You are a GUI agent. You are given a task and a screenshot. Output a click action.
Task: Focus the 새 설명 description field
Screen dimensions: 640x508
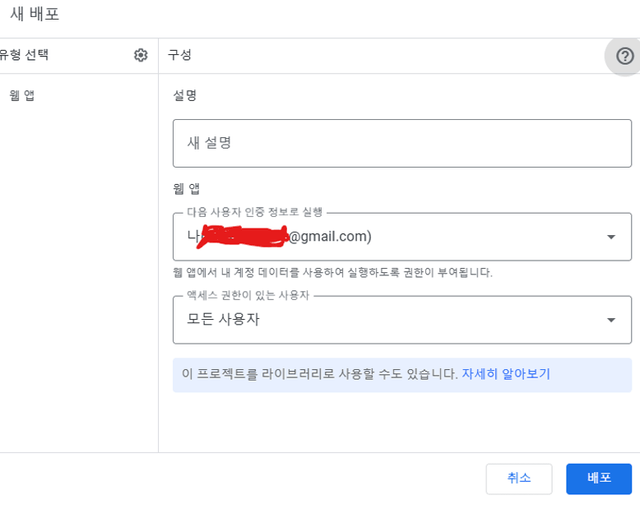coord(402,143)
